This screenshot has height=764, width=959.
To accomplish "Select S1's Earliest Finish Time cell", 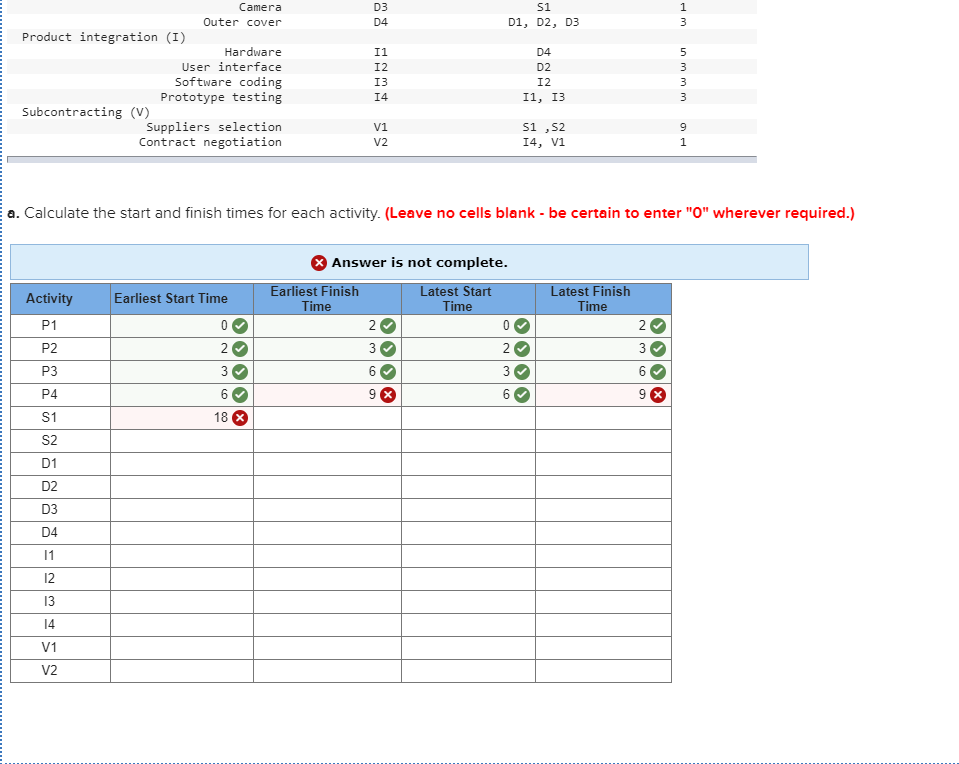I will click(x=327, y=417).
